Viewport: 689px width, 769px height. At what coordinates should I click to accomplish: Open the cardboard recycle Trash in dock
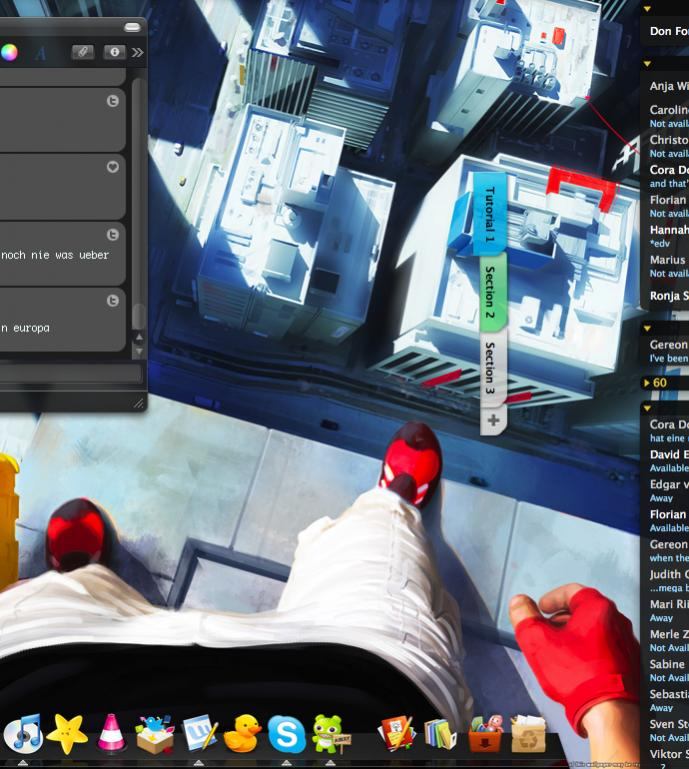[529, 734]
